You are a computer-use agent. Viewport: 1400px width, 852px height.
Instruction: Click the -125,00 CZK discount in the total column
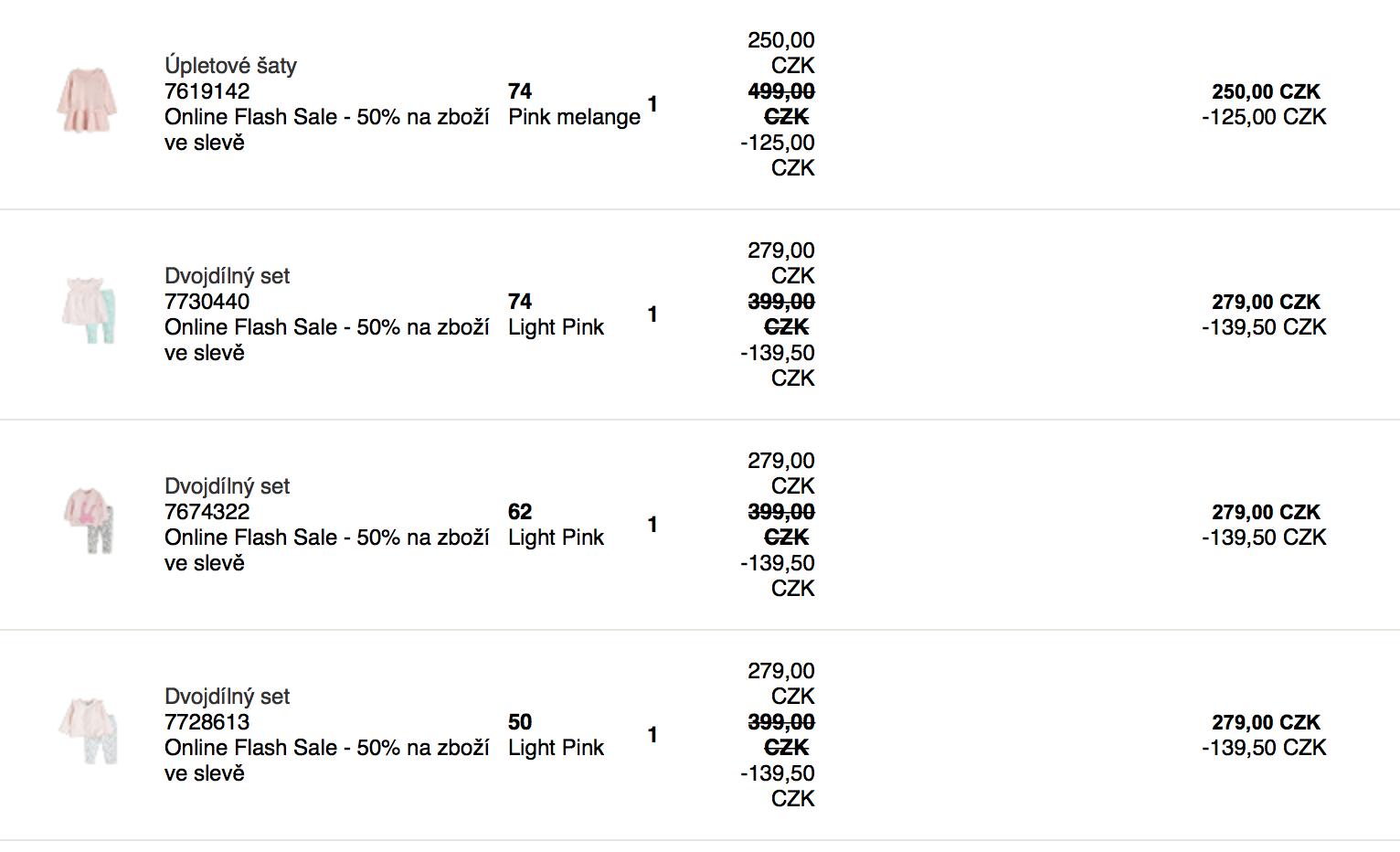pyautogui.click(x=1263, y=117)
